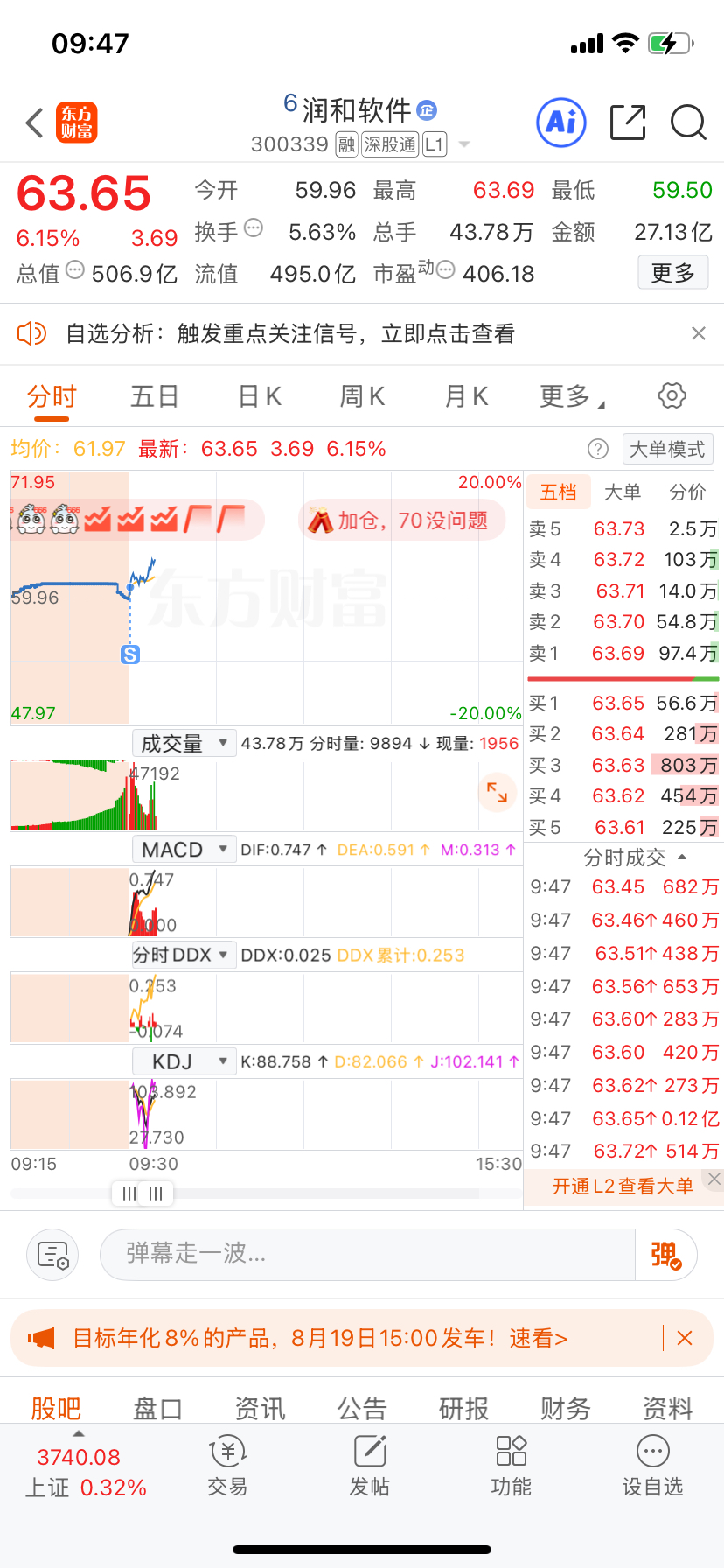Tap the megaphone icon in promo banner
724x1568 pixels.
click(41, 1337)
